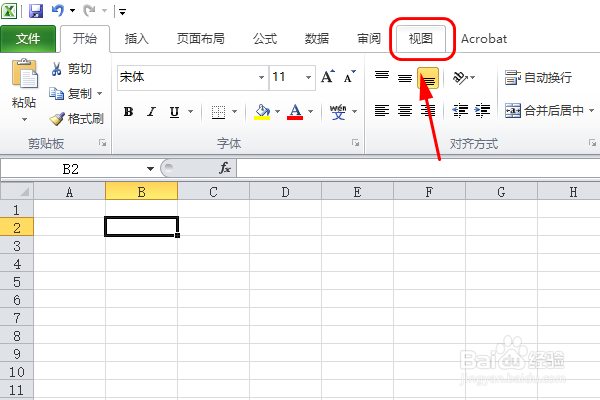
Task: Open the 对齐方式 alignment dialog launcher
Action: 592,143
